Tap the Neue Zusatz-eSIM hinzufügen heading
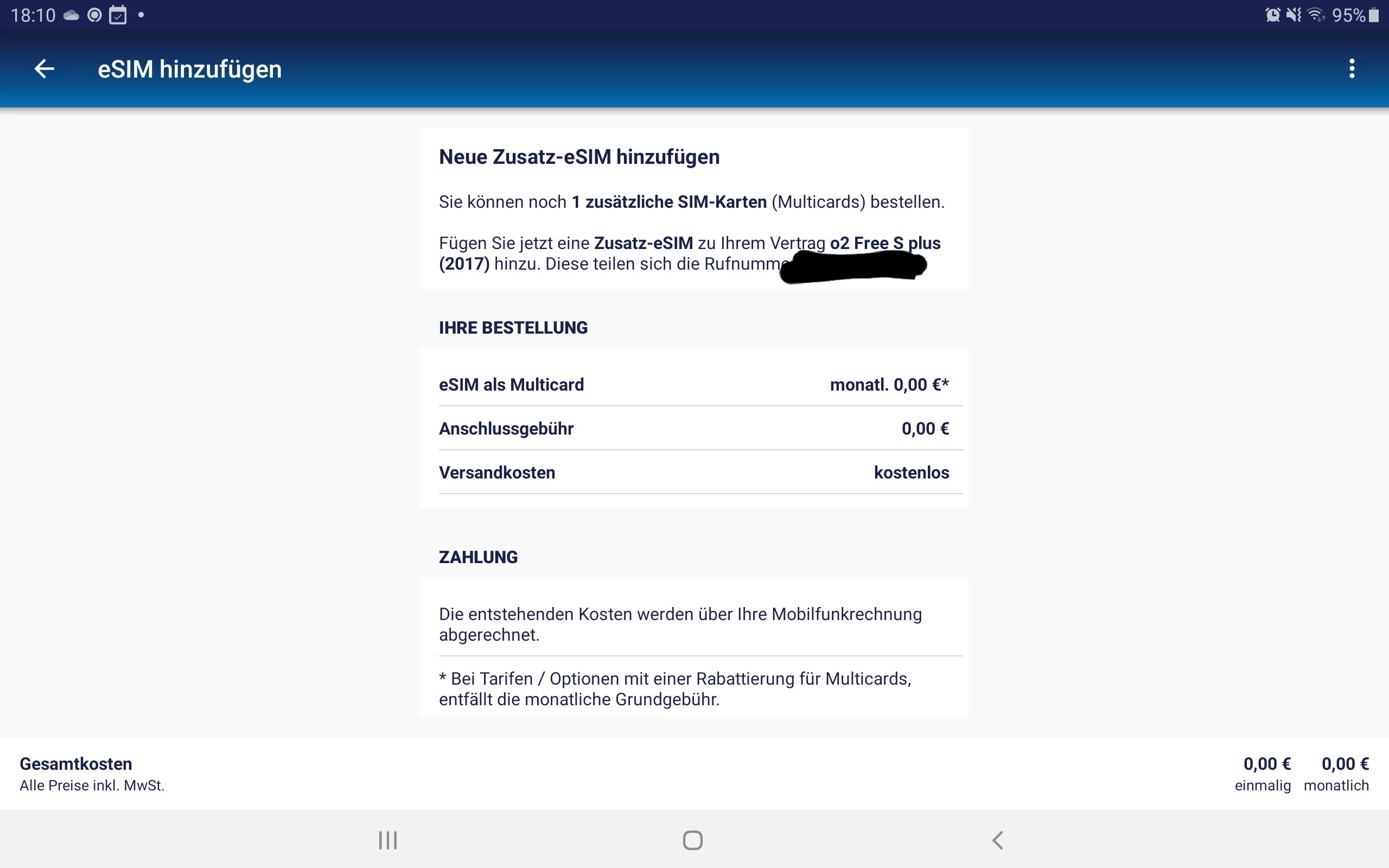Image resolution: width=1389 pixels, height=868 pixels. (x=578, y=157)
